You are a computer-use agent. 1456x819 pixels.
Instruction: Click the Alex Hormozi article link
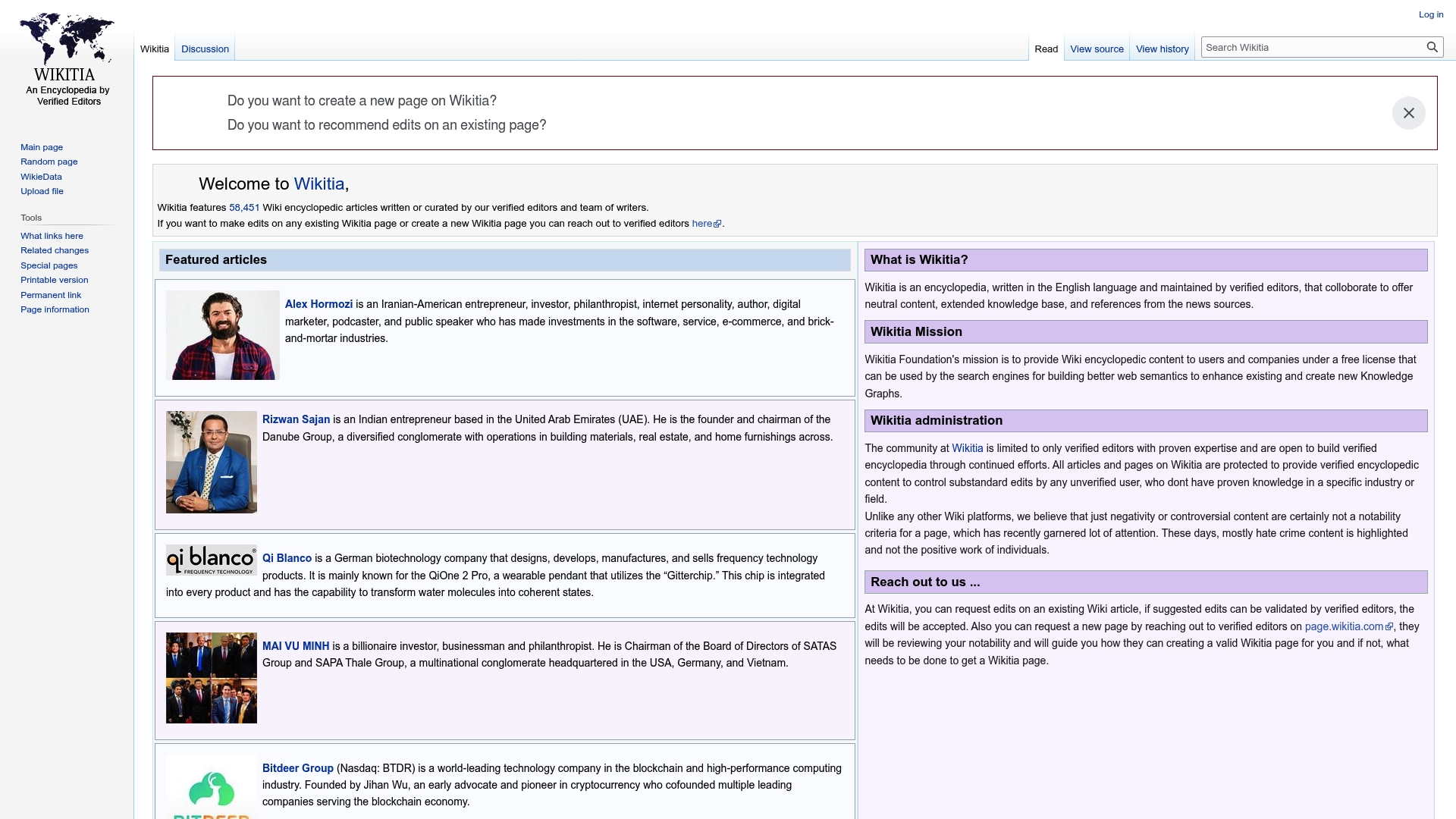[318, 303]
